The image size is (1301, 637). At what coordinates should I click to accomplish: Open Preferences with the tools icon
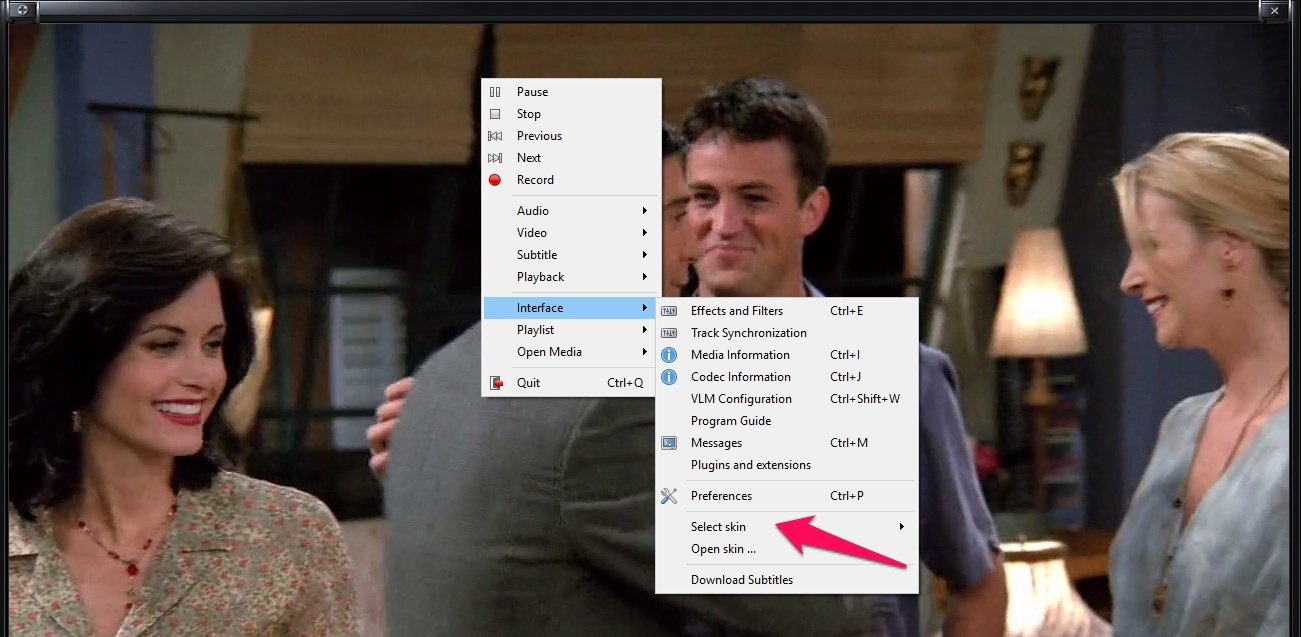pyautogui.click(x=670, y=496)
